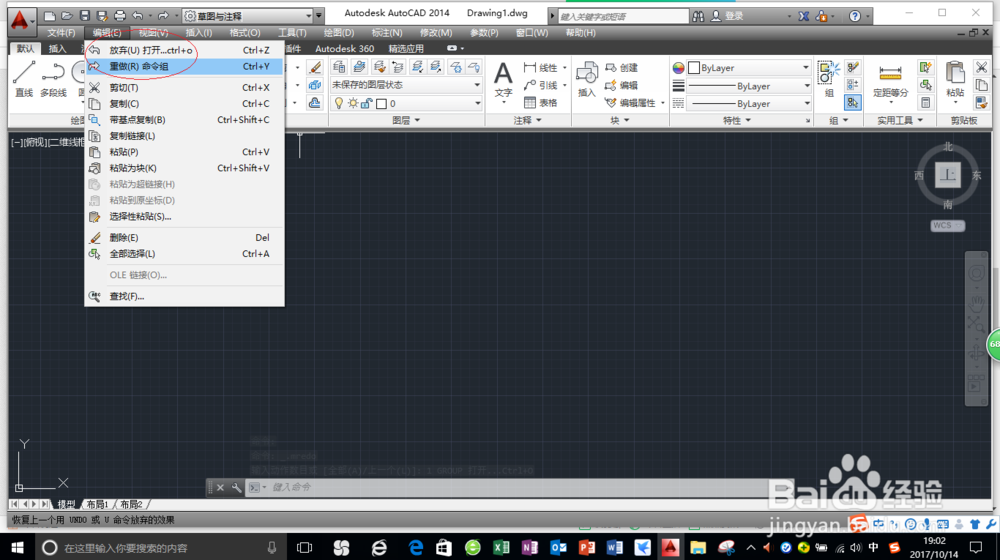Choose 重做(R) 命令组 in the edit menu

click(184, 66)
